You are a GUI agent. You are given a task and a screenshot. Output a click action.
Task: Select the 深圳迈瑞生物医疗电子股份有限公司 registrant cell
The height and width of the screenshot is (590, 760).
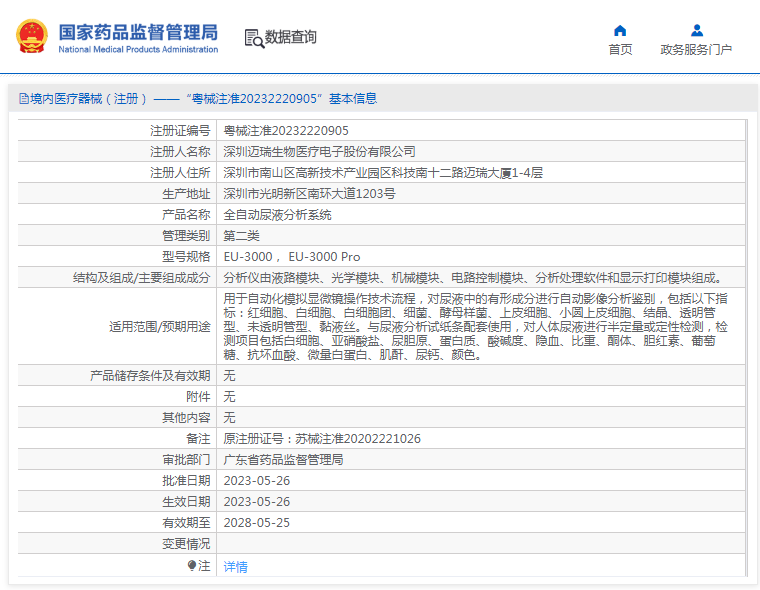[x=319, y=152]
